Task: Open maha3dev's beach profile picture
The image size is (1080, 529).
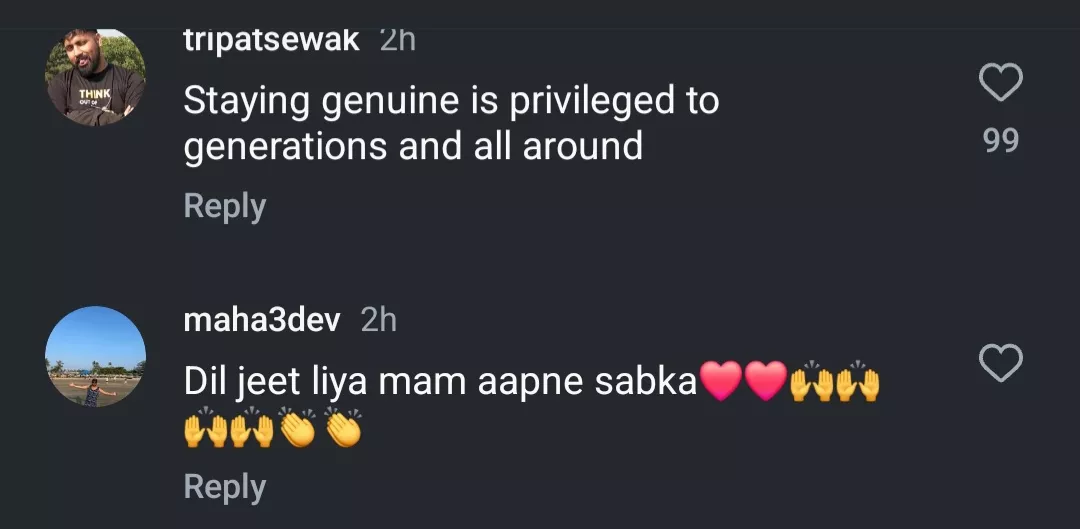Action: click(96, 357)
